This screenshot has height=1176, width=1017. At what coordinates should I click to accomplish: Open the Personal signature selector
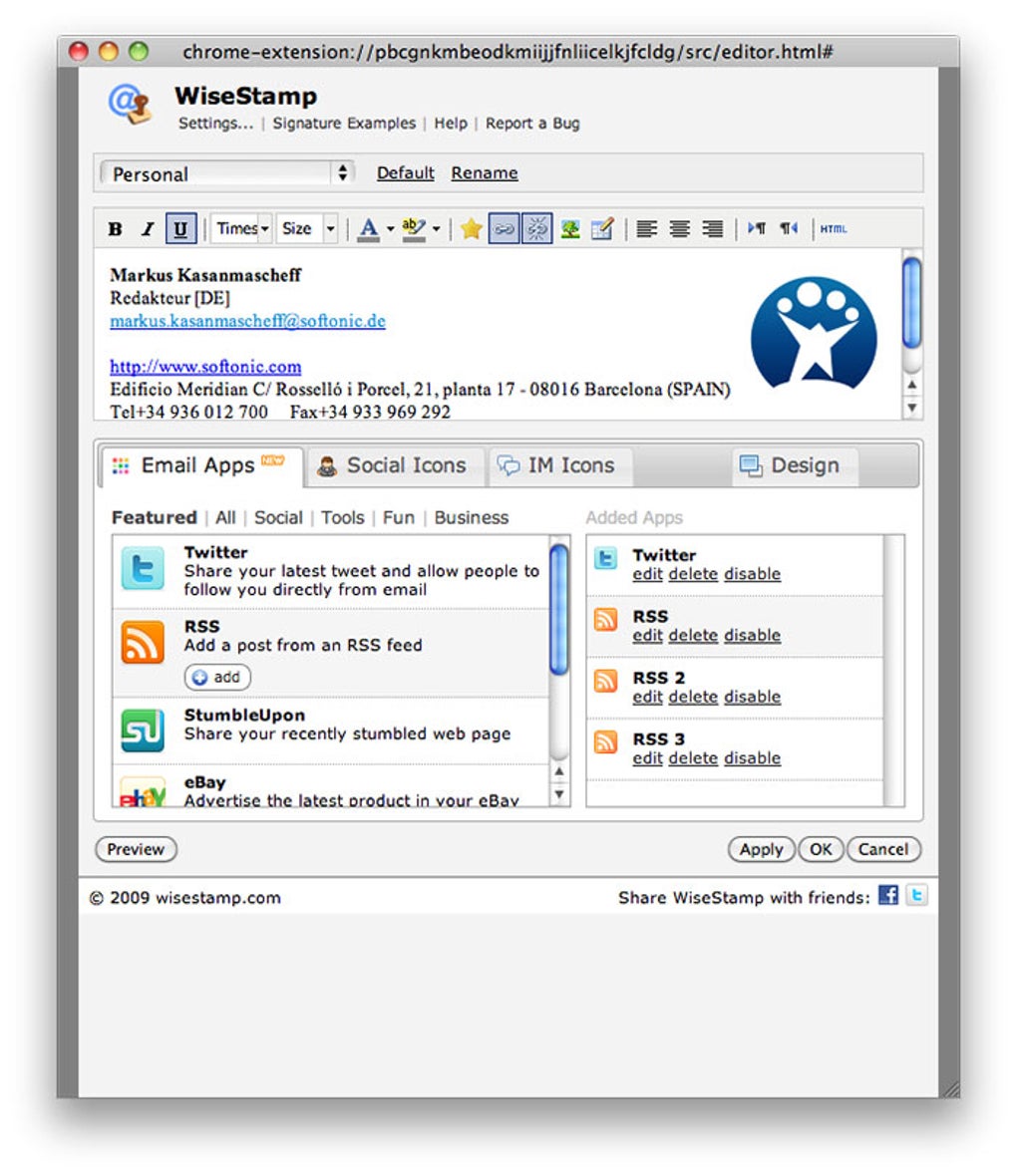pos(226,173)
